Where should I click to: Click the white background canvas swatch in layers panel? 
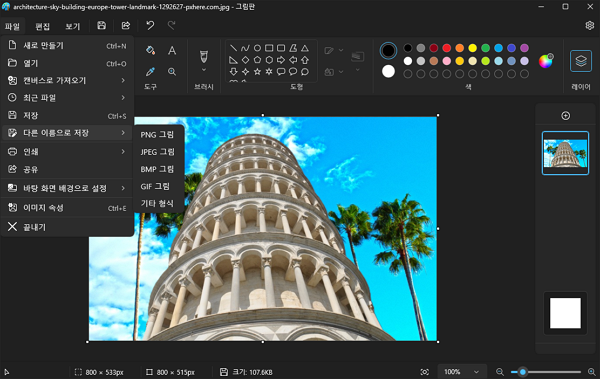pyautogui.click(x=565, y=313)
